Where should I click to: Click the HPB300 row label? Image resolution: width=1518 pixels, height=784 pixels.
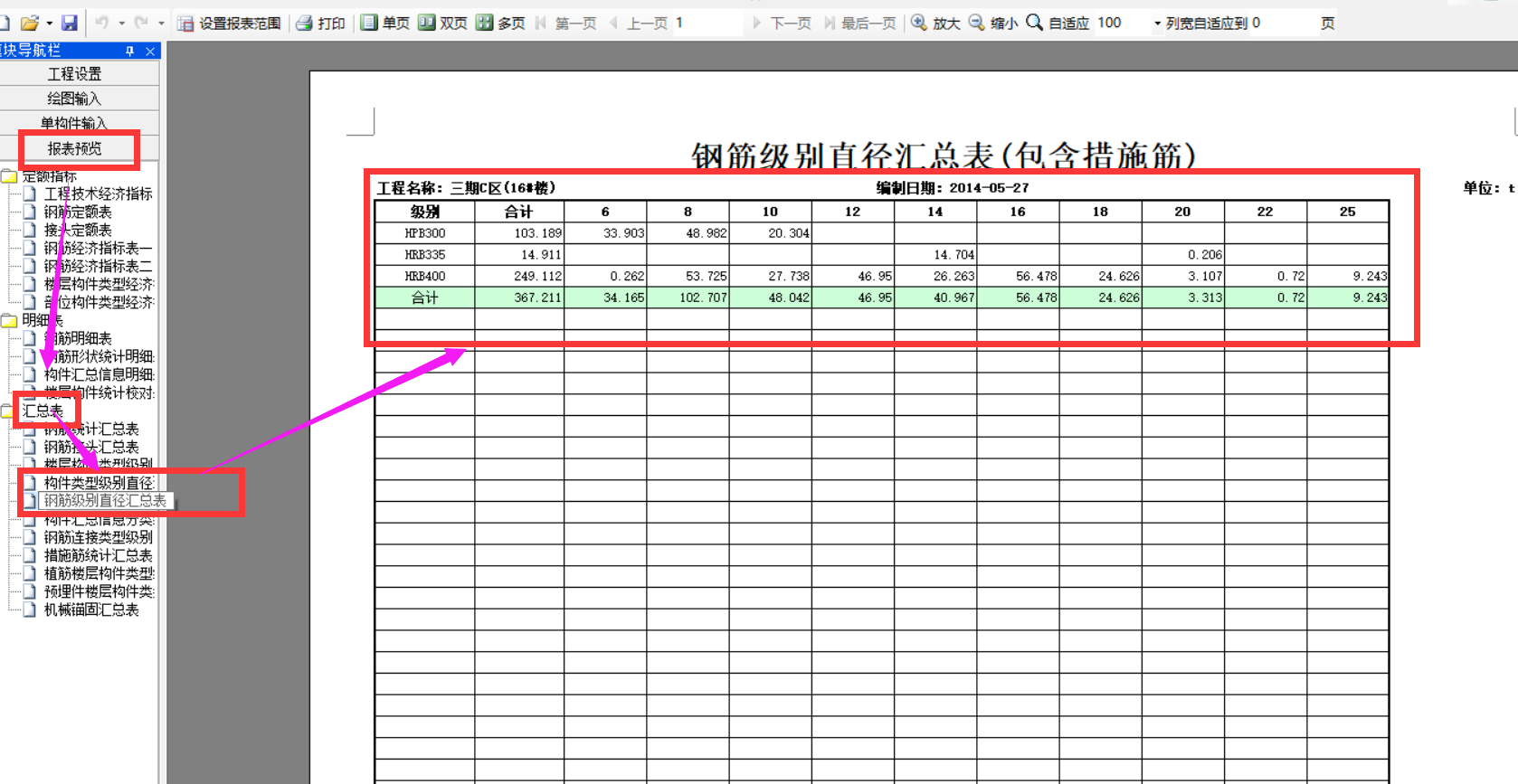click(x=424, y=233)
